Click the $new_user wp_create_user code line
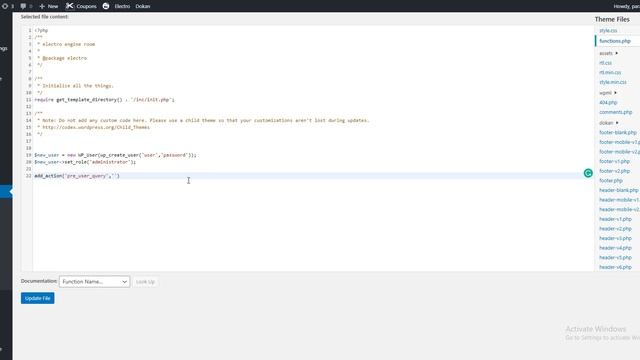 tap(115, 155)
